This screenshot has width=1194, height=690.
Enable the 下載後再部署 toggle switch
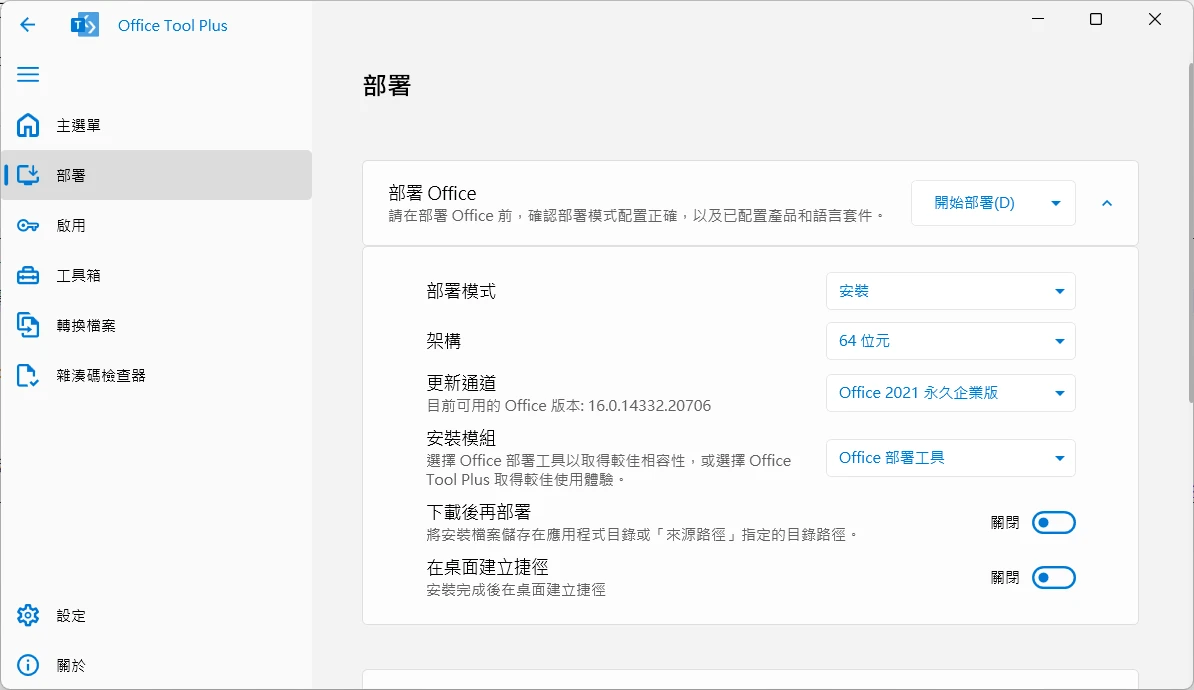[x=1053, y=522]
